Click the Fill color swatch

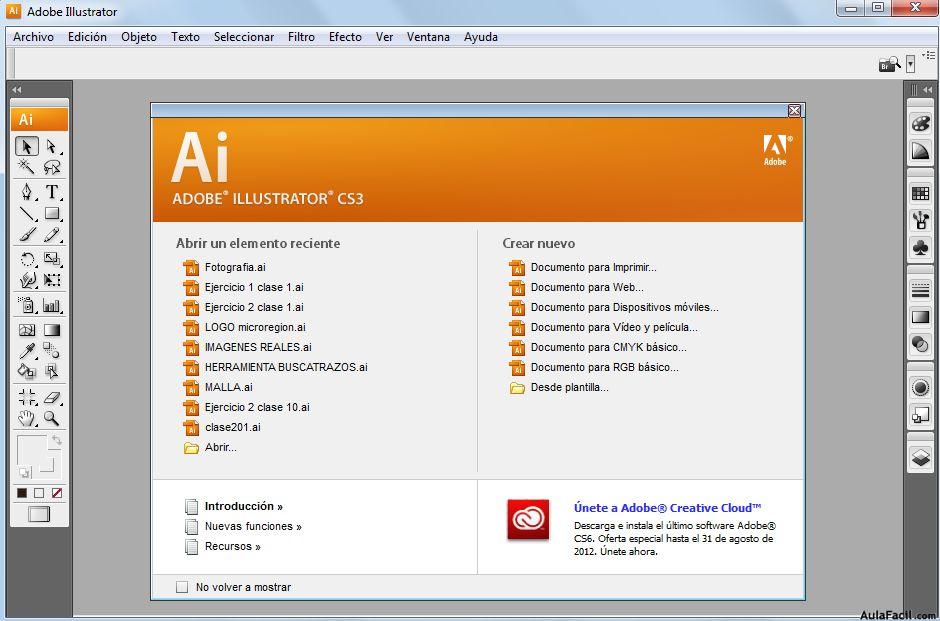[x=30, y=450]
